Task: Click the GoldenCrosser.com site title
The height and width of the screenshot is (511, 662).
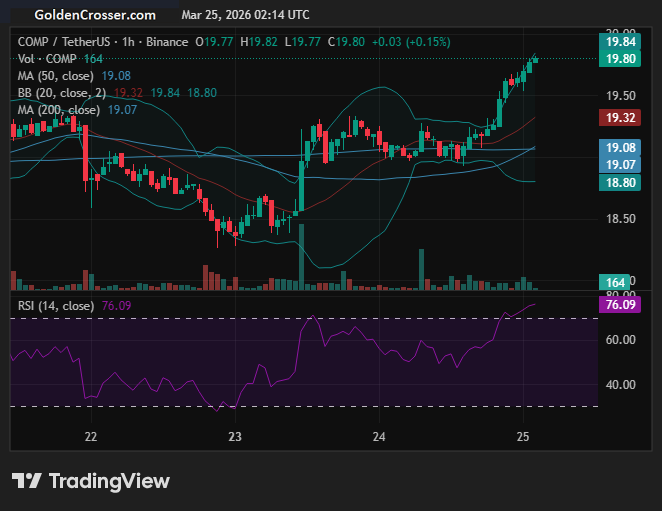Action: pyautogui.click(x=95, y=15)
